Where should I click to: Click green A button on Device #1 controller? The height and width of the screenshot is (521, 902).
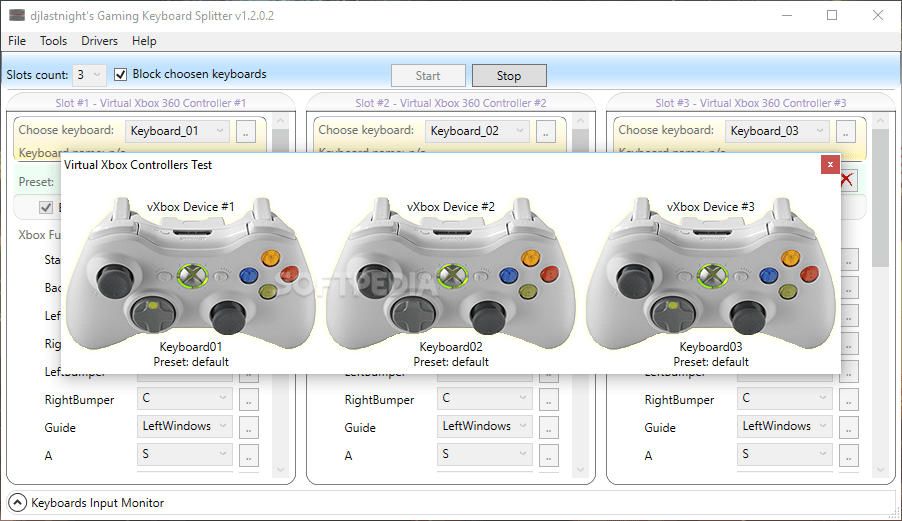(x=267, y=292)
